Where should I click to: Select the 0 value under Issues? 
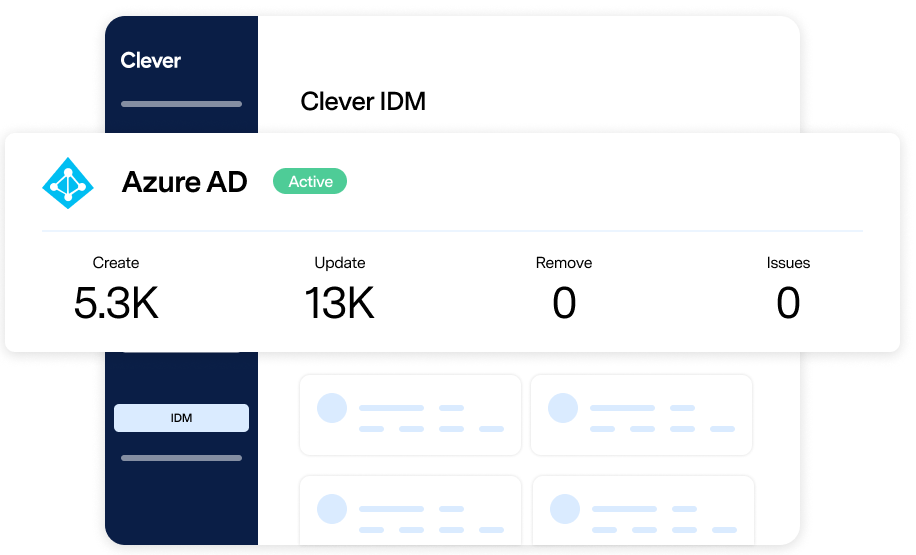point(788,303)
